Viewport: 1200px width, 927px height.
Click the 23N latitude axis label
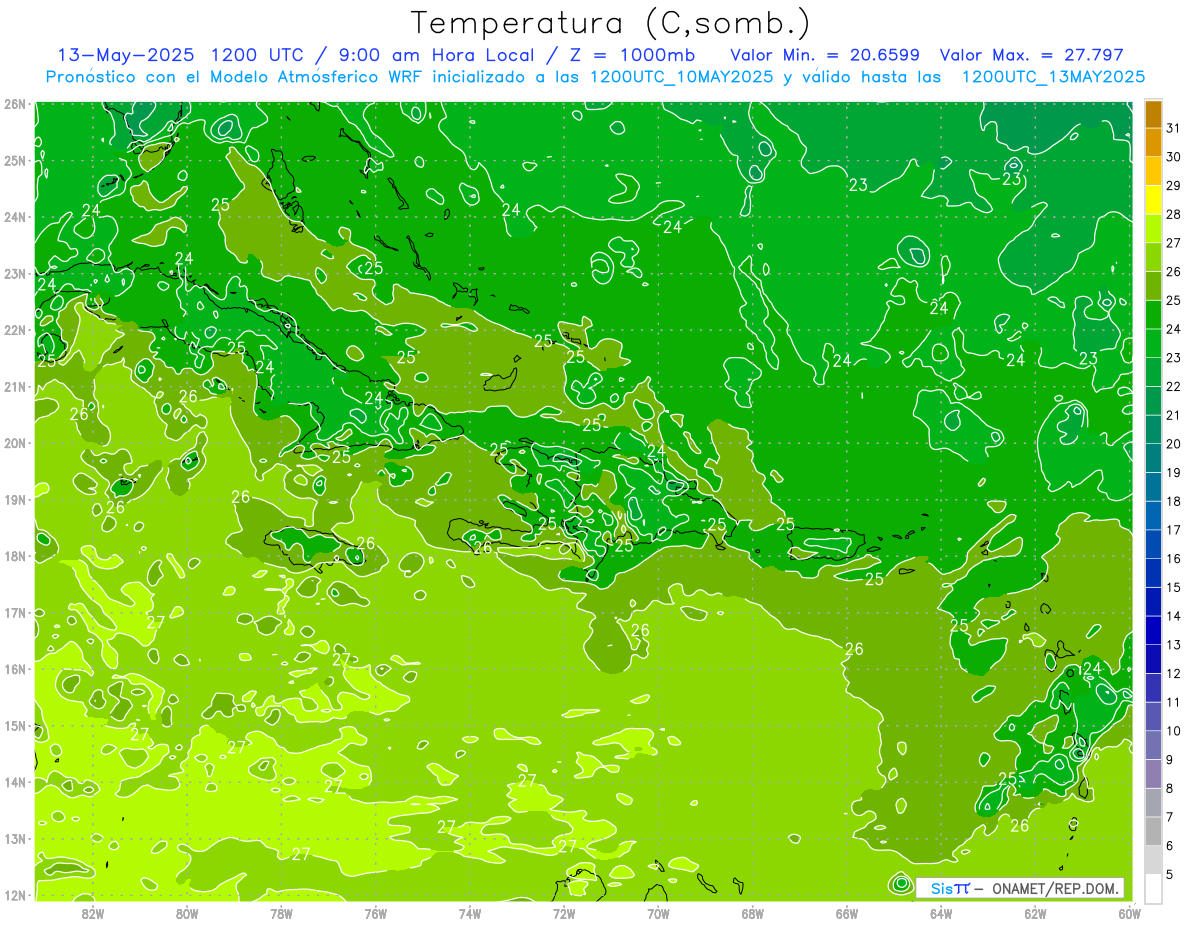14,273
